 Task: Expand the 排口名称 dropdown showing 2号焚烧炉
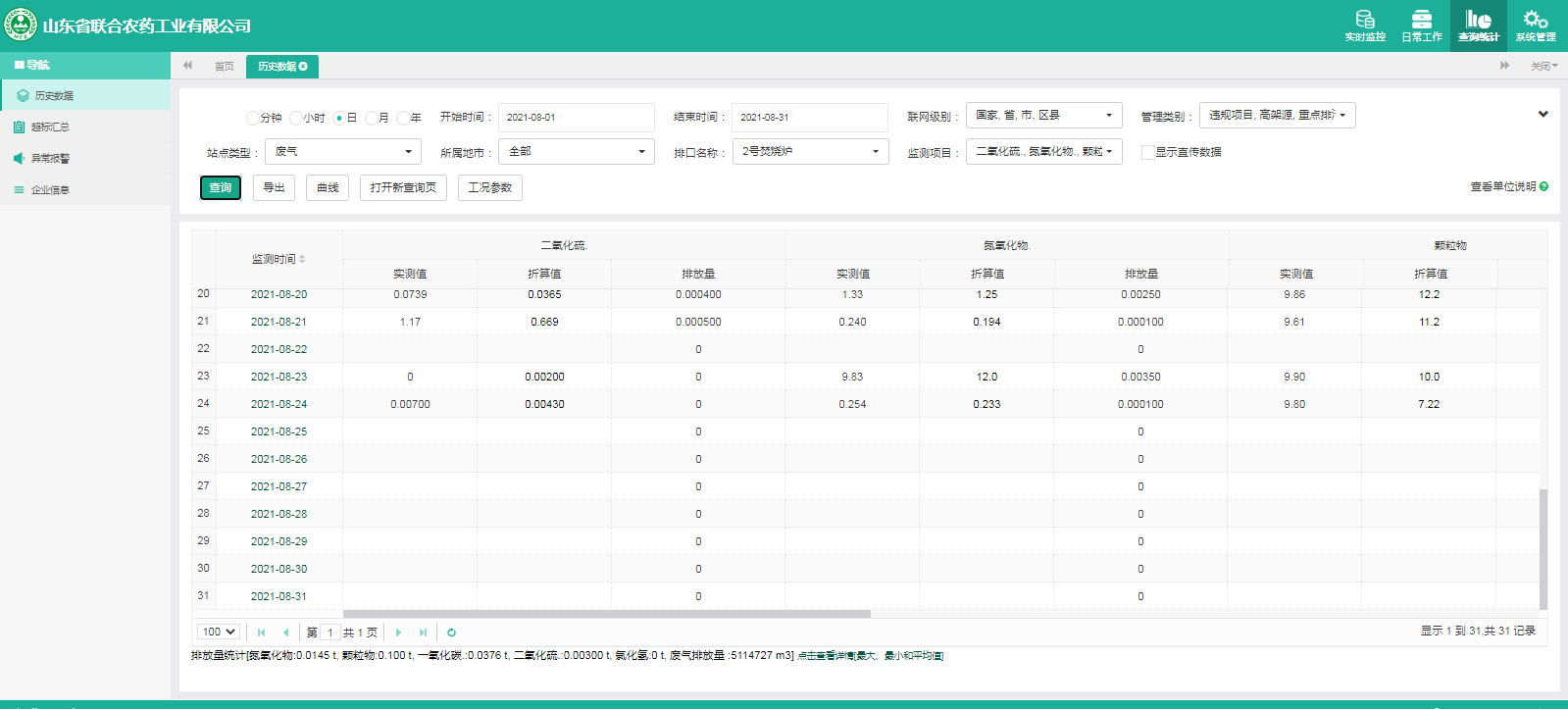[x=810, y=152]
